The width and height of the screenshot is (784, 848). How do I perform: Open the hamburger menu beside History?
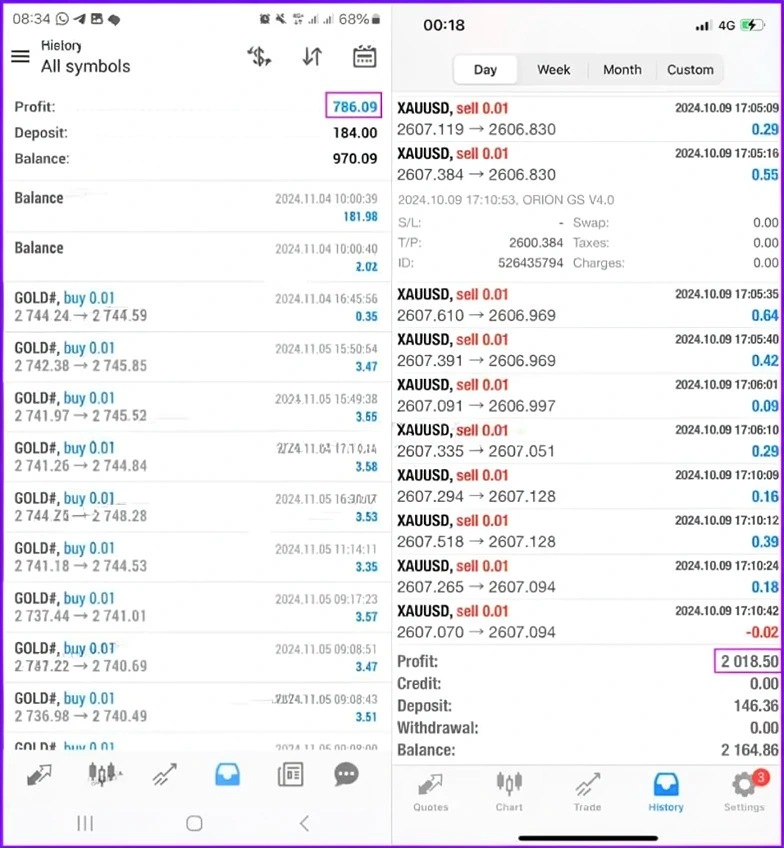(21, 56)
